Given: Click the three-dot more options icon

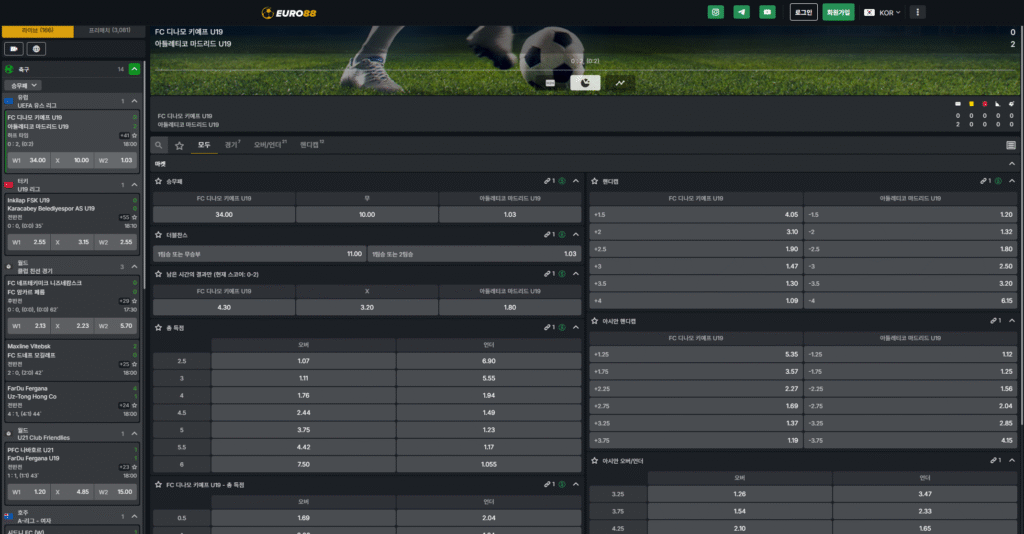Looking at the screenshot, I should [918, 12].
